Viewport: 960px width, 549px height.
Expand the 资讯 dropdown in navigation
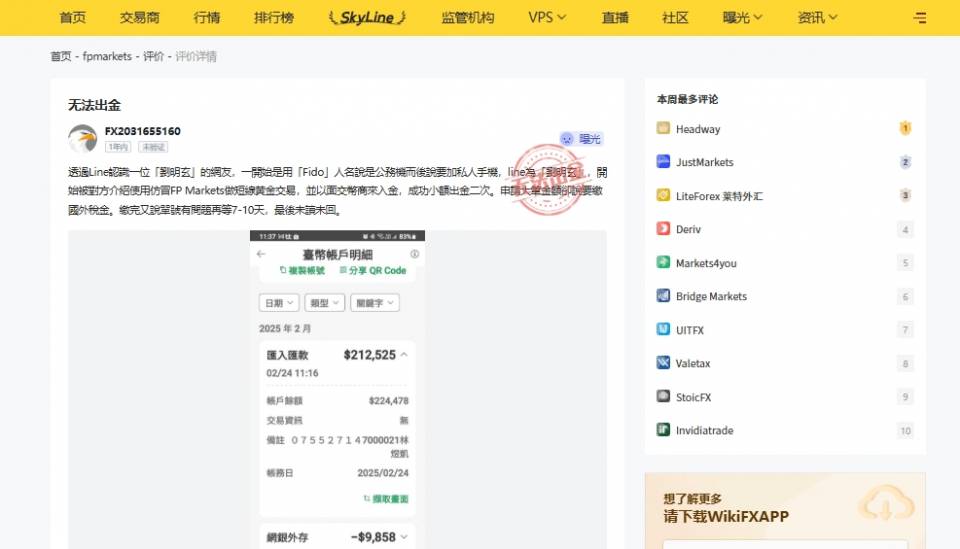tap(817, 18)
